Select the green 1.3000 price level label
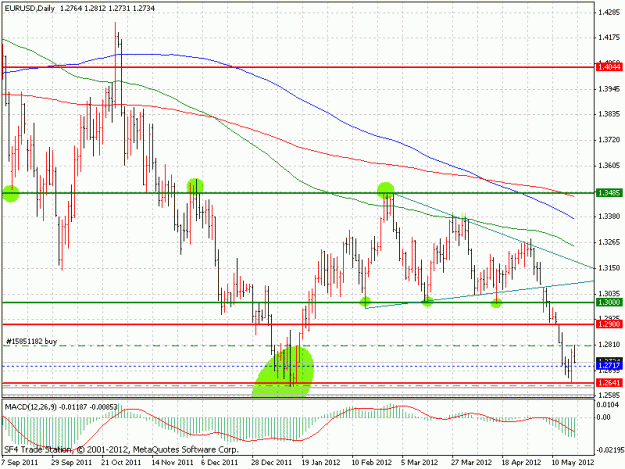Viewport: 625px width, 469px height. tap(609, 302)
